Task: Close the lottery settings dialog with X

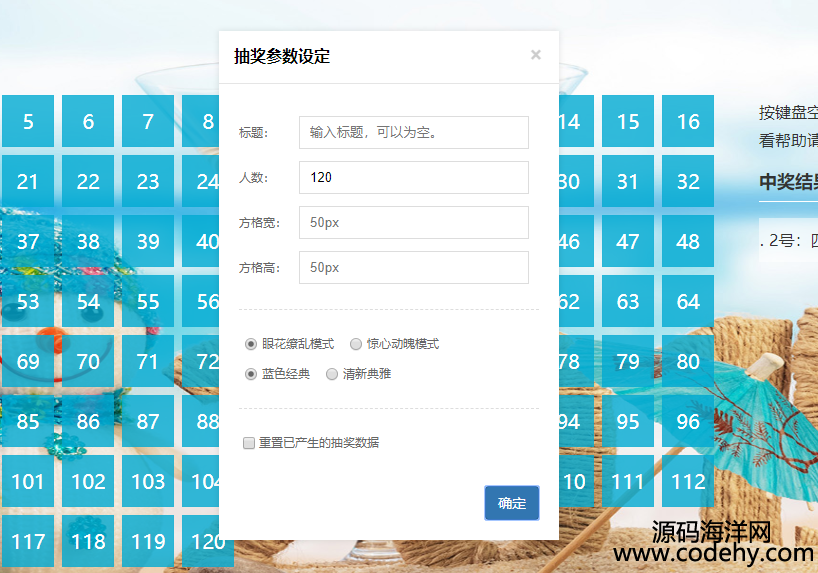Action: click(536, 55)
